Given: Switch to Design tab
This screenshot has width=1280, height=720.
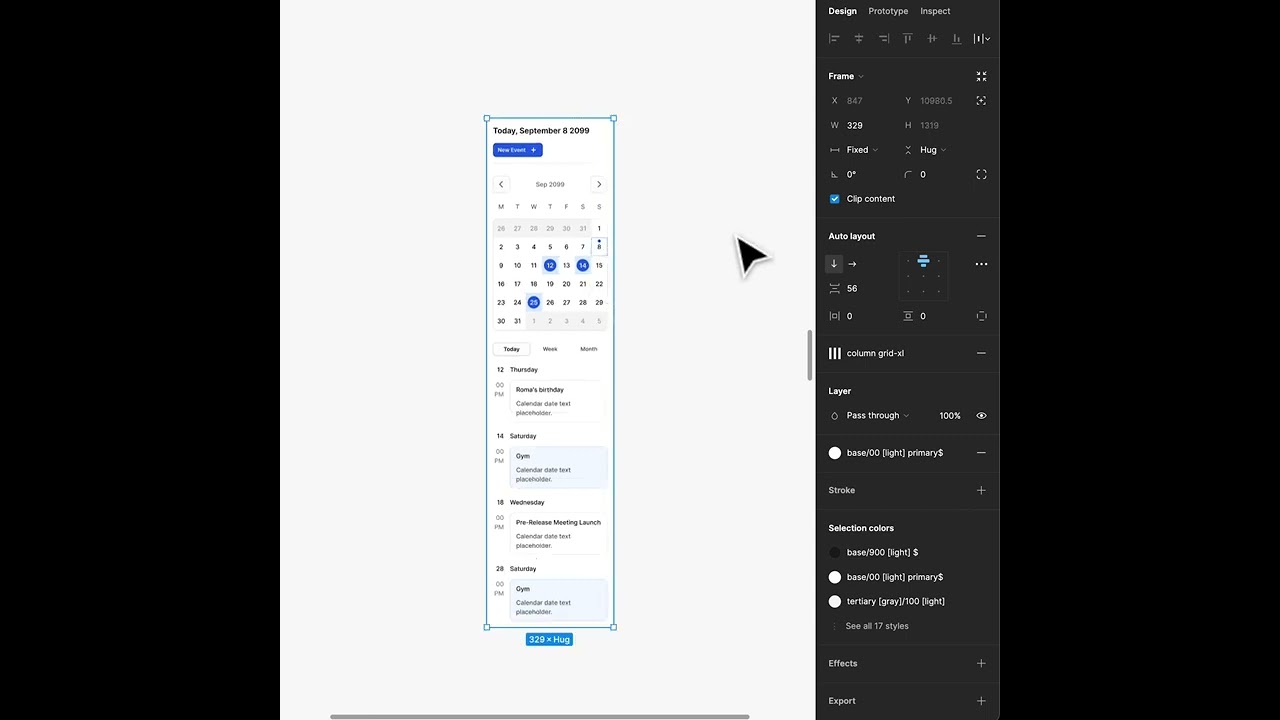Looking at the screenshot, I should 842,11.
